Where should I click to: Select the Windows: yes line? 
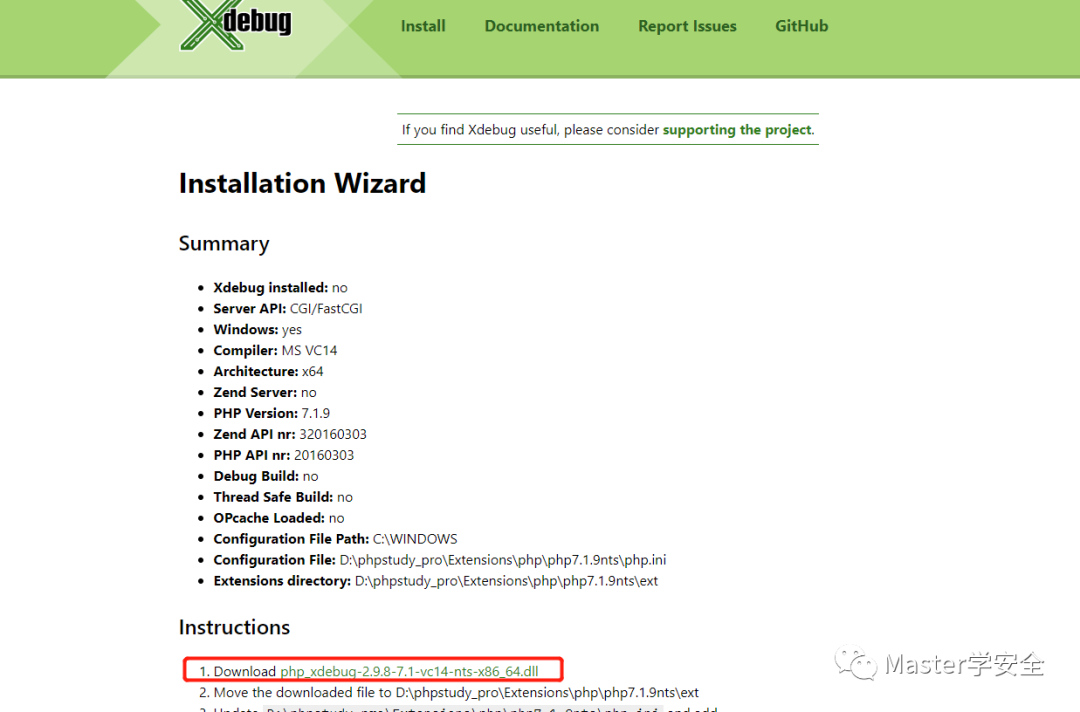coord(258,330)
